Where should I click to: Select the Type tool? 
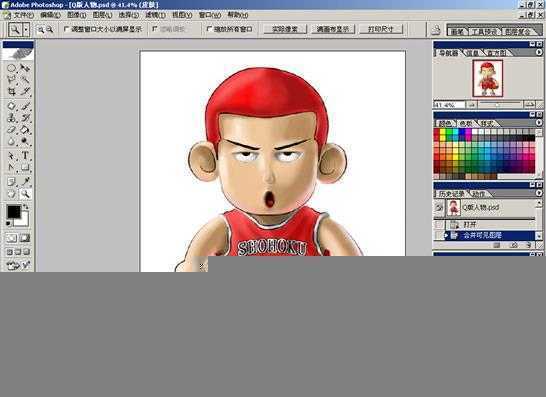[x=24, y=156]
